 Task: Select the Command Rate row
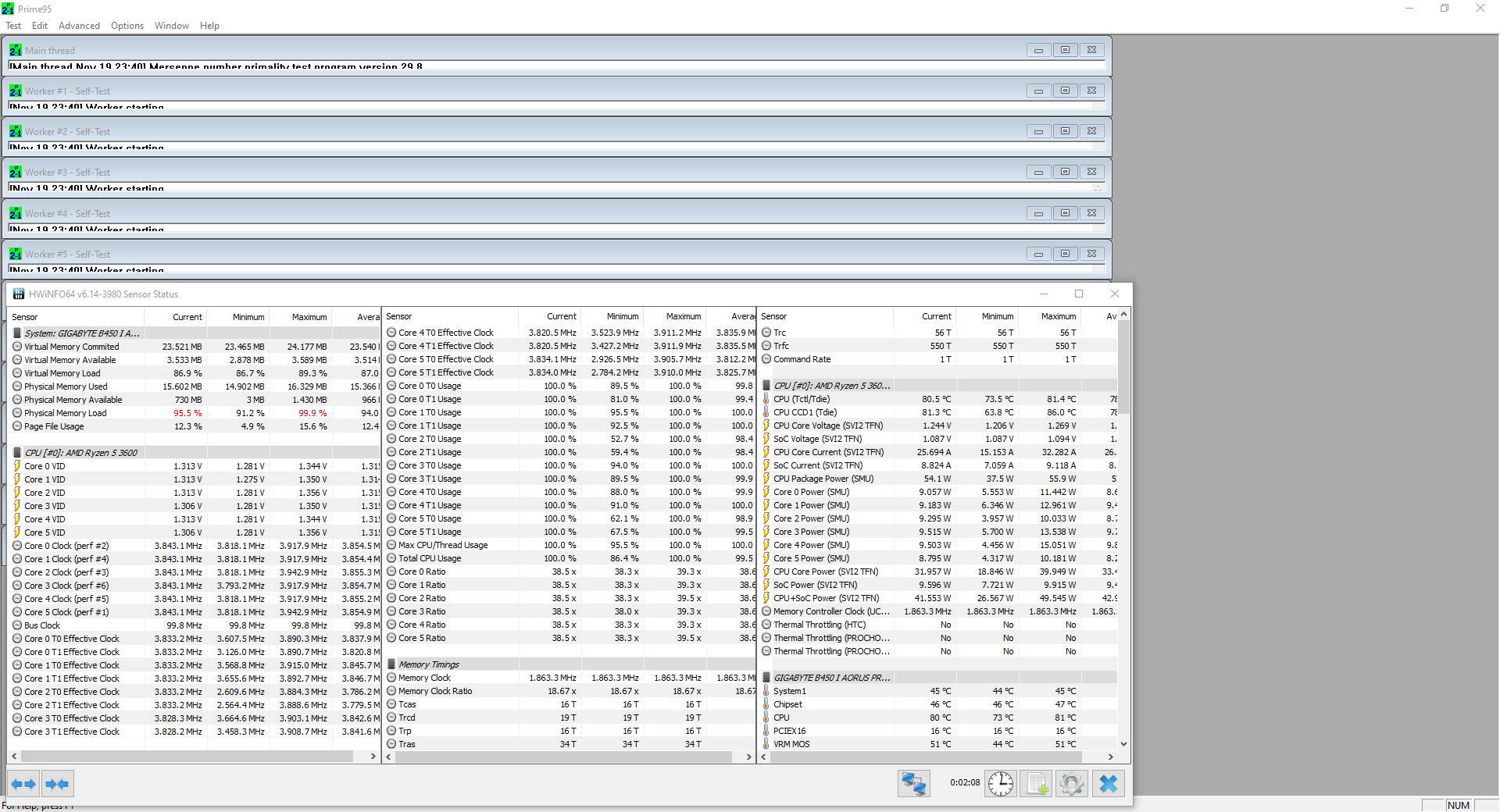pyautogui.click(x=937, y=359)
